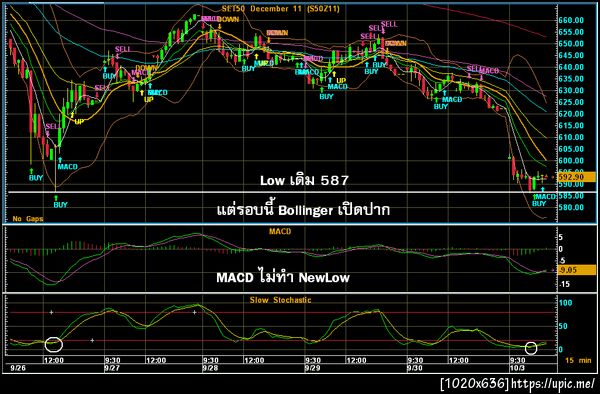Screen dimensions: 600x394
Task: Click the 585.00 price axis label
Action: coord(571,196)
